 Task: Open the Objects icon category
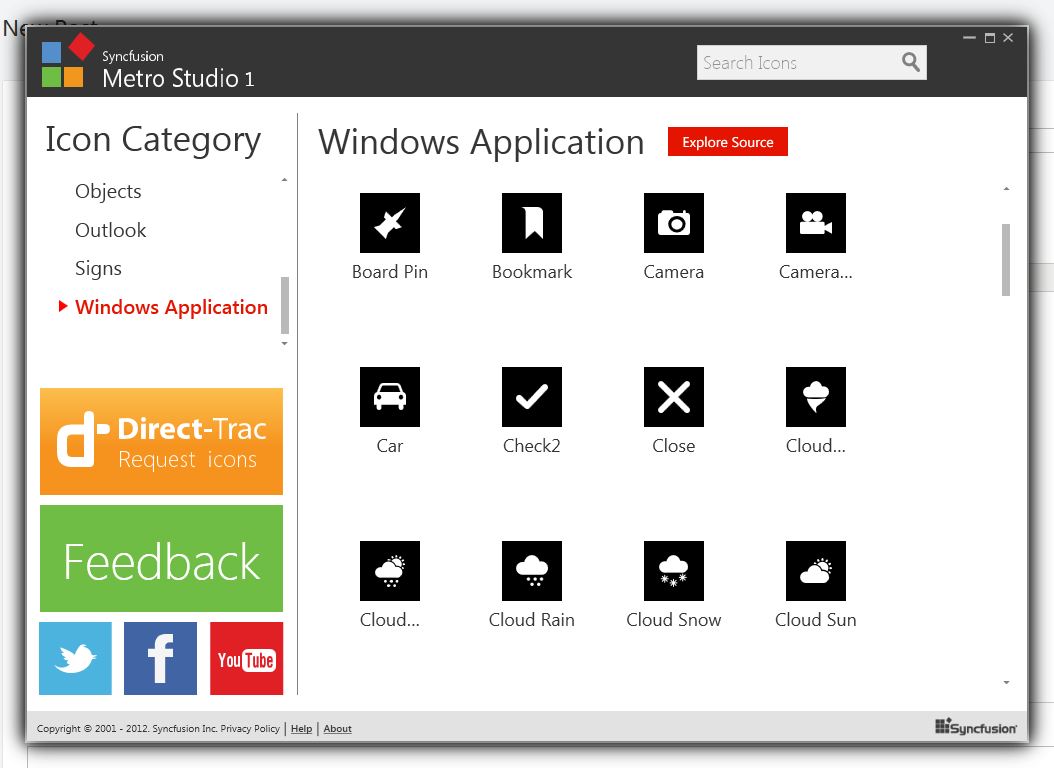tap(108, 191)
